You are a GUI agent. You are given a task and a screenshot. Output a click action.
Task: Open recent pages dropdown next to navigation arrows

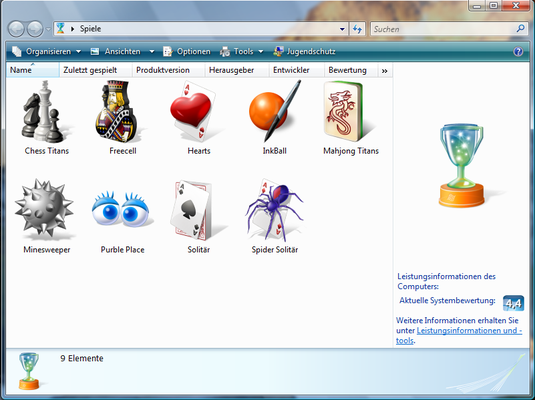point(48,29)
